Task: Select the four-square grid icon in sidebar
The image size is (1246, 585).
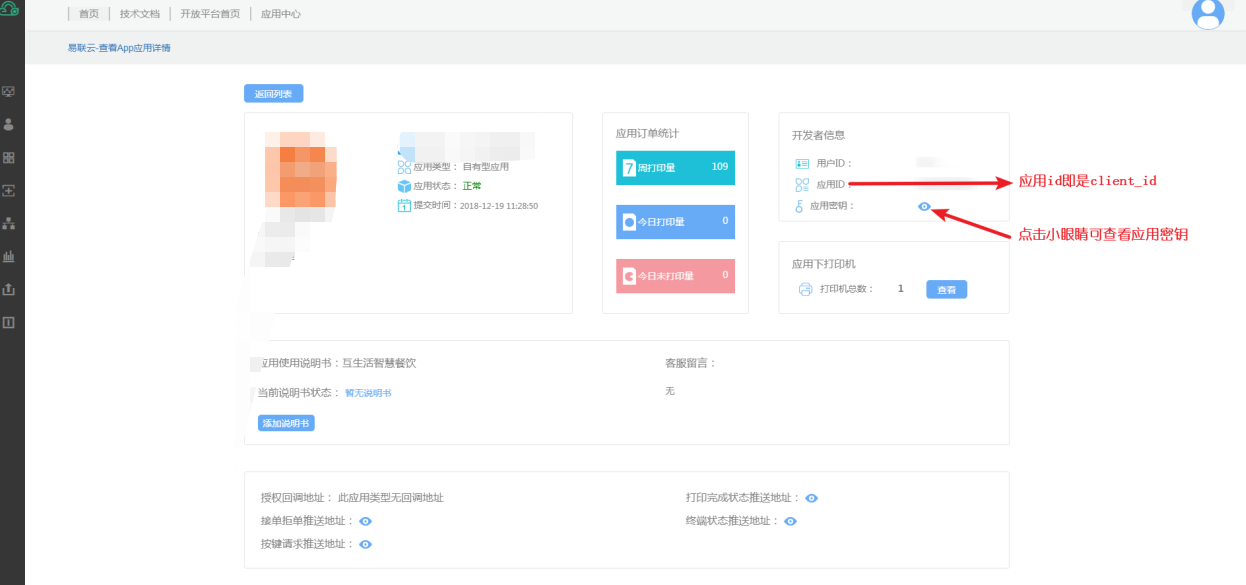Action: coord(9,158)
